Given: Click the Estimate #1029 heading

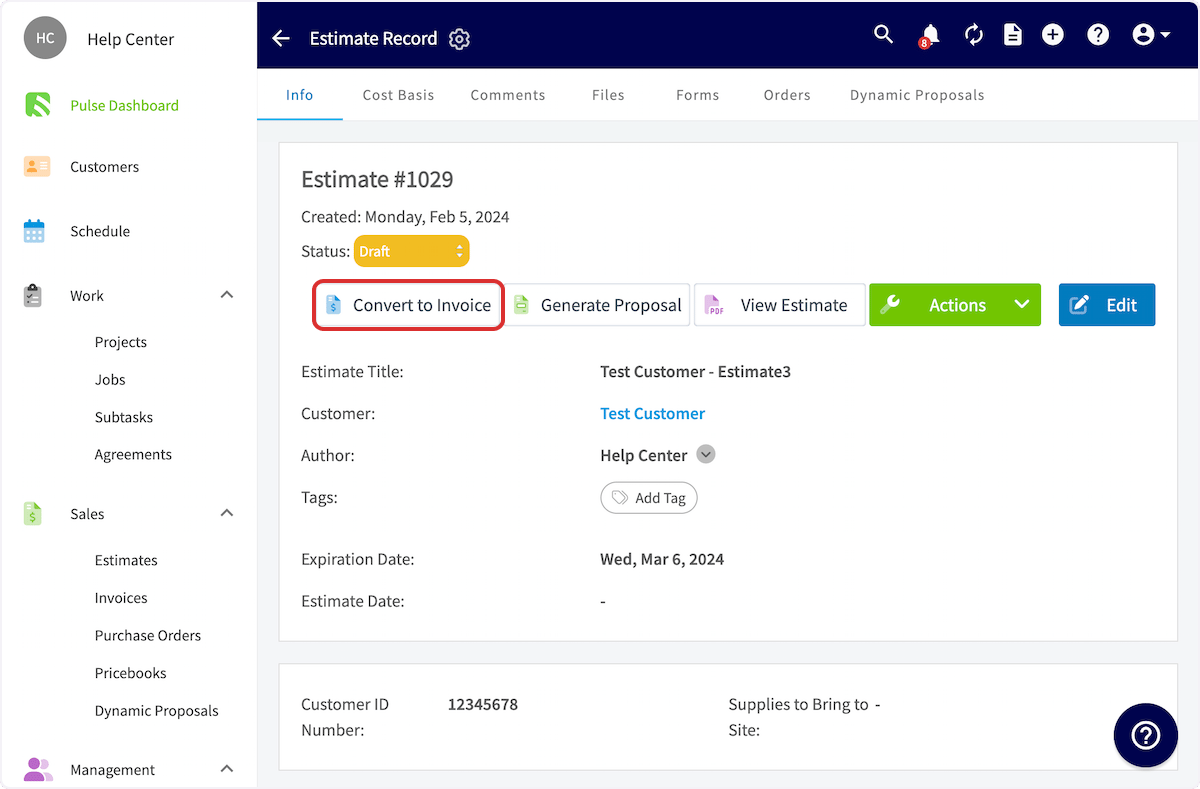Looking at the screenshot, I should point(377,180).
